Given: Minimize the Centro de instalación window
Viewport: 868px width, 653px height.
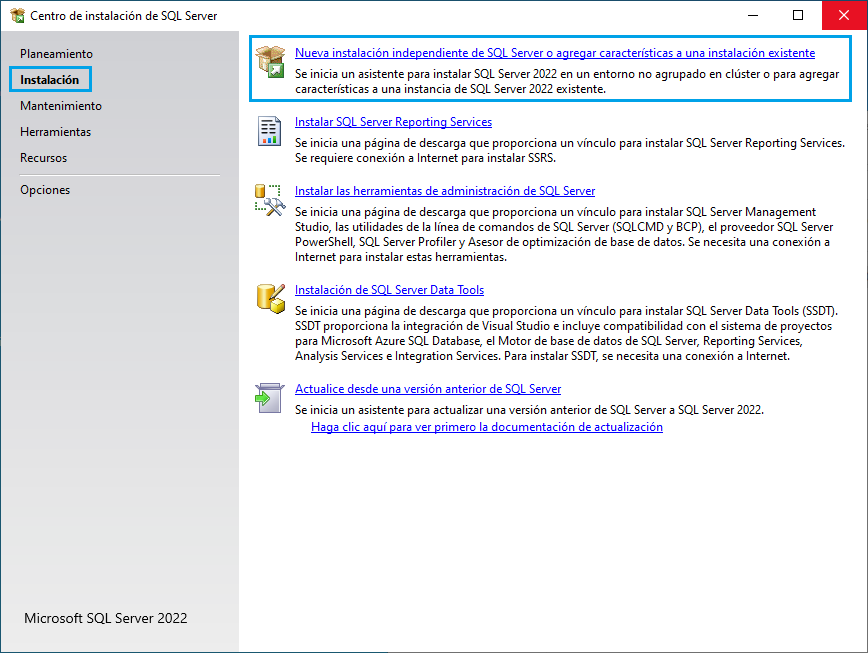Looking at the screenshot, I should tap(753, 16).
